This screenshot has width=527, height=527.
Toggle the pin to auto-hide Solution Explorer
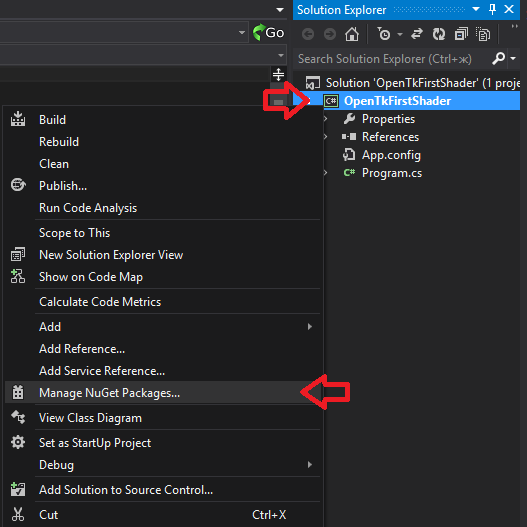[x=492, y=9]
